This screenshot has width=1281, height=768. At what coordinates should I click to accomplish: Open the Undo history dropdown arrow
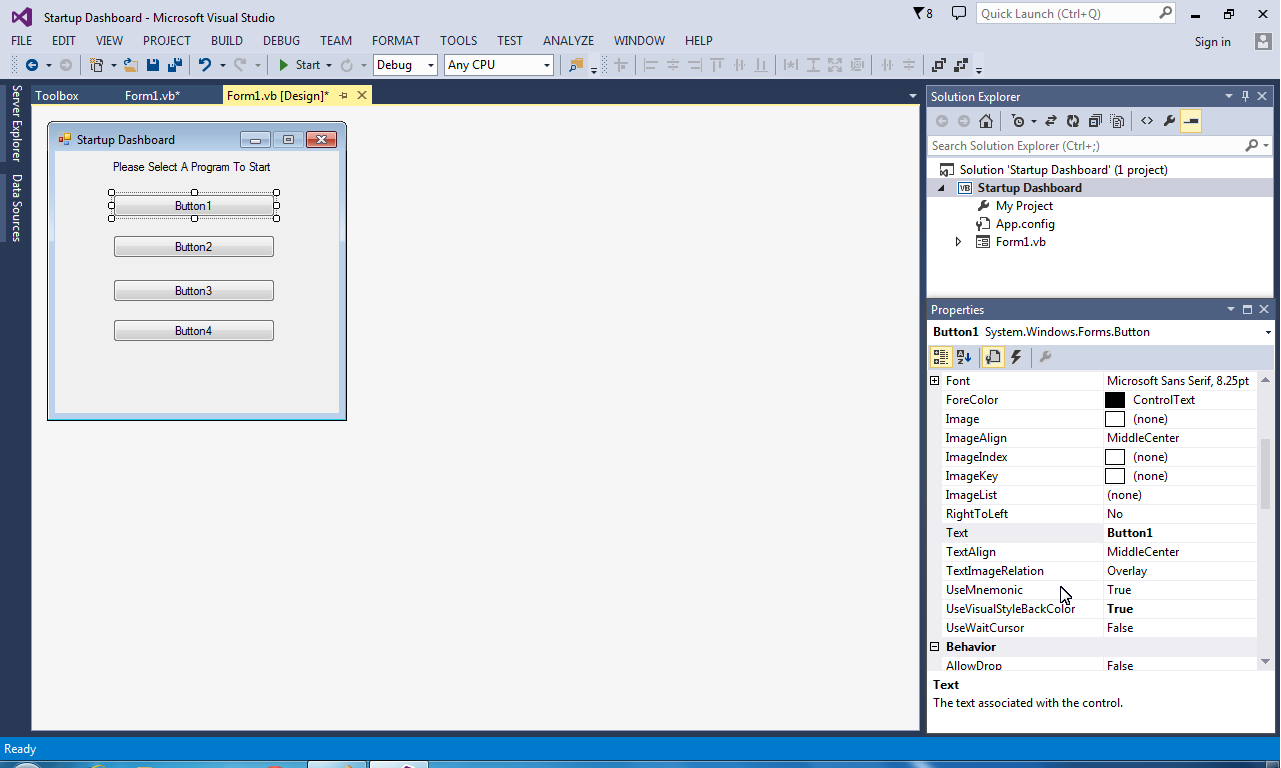pos(222,66)
